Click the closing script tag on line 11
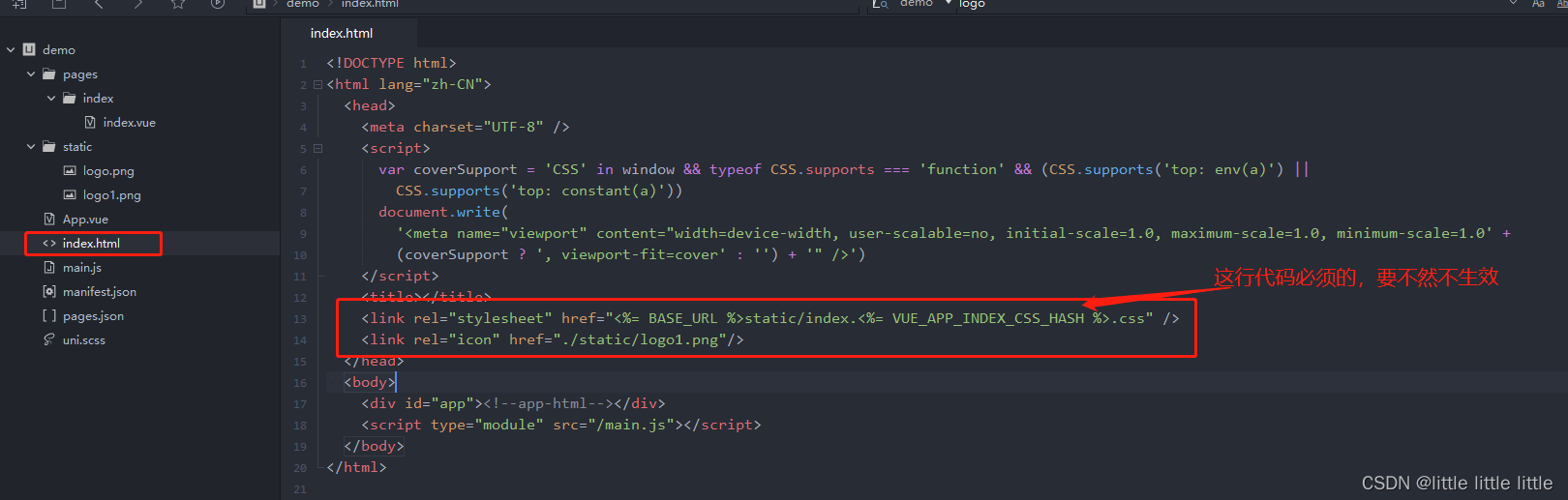Image resolution: width=1568 pixels, height=500 pixels. [x=400, y=276]
